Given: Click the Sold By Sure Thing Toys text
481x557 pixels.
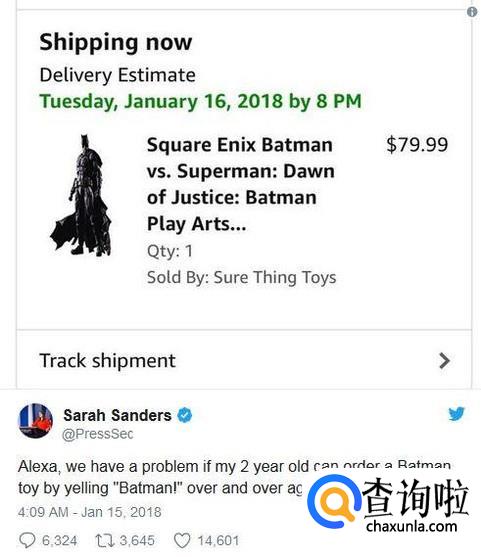Looking at the screenshot, I should pyautogui.click(x=242, y=277).
